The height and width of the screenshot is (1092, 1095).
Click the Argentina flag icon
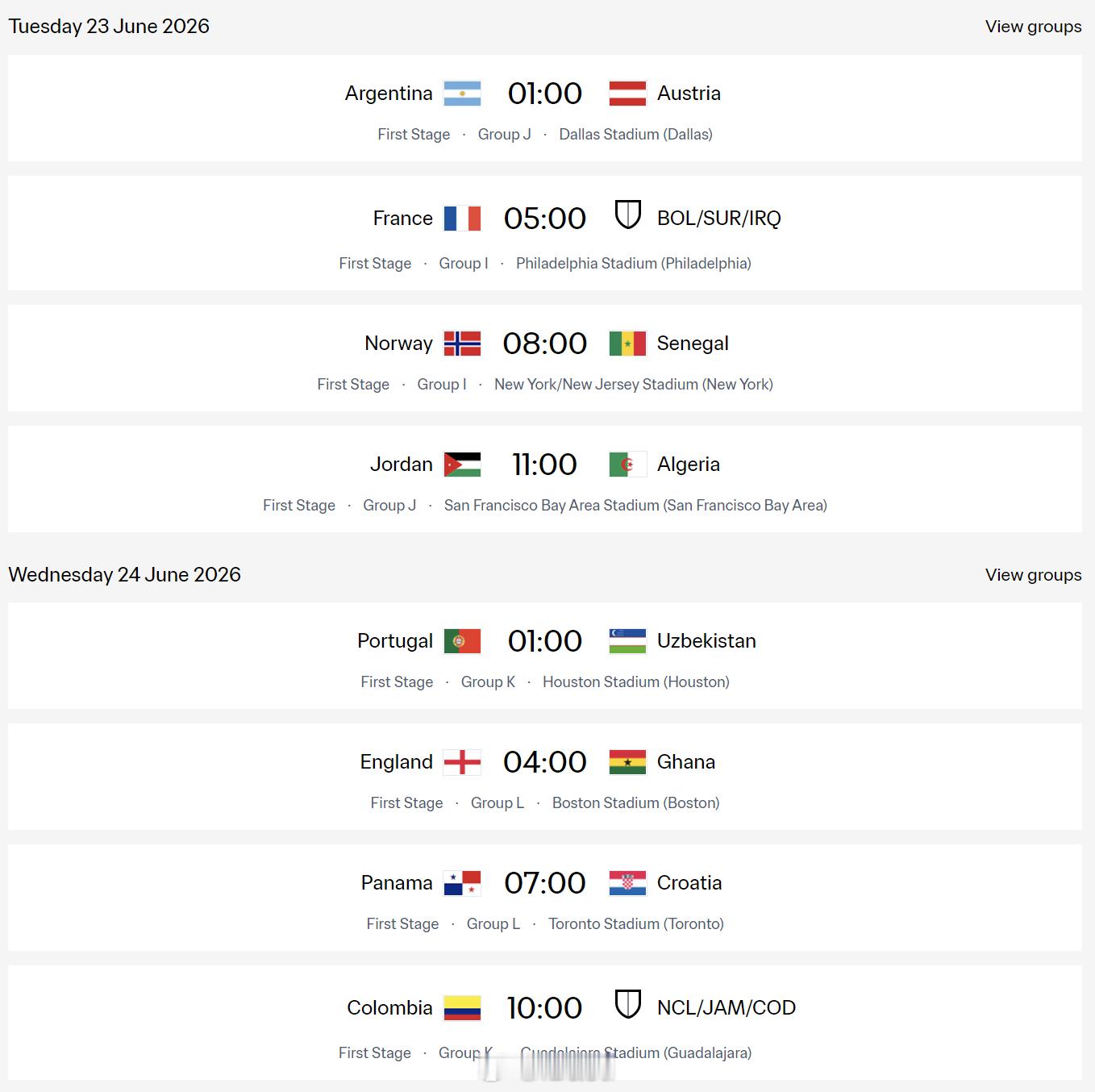coord(462,94)
